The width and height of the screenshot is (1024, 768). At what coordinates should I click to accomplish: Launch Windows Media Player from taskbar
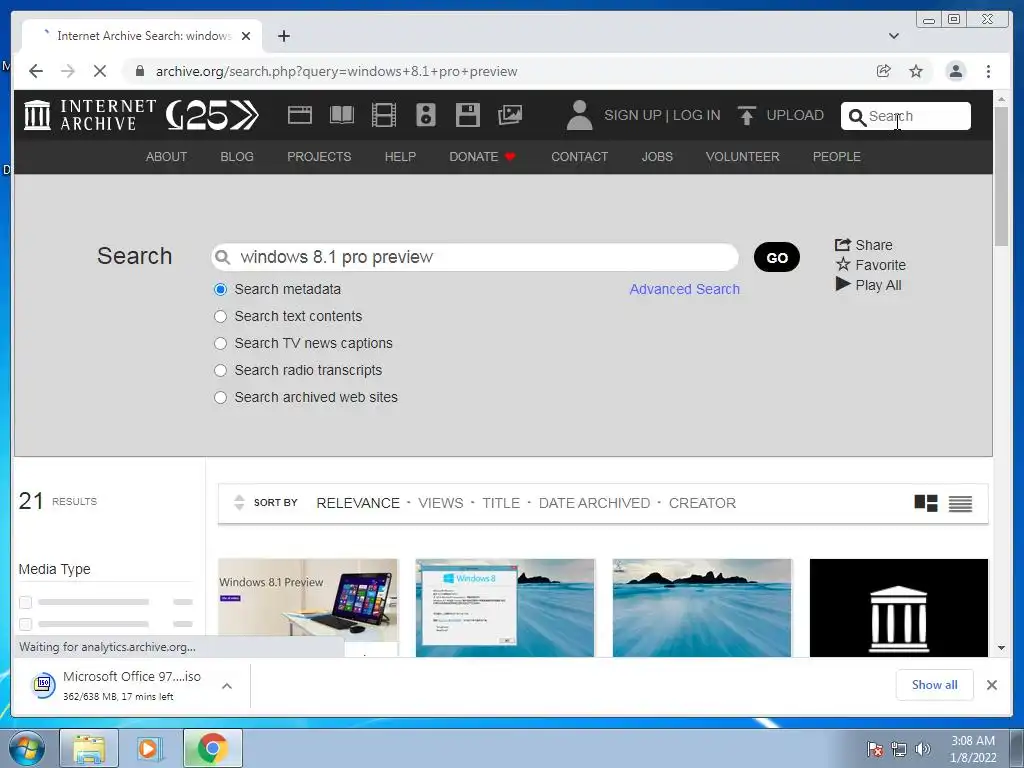pos(148,748)
